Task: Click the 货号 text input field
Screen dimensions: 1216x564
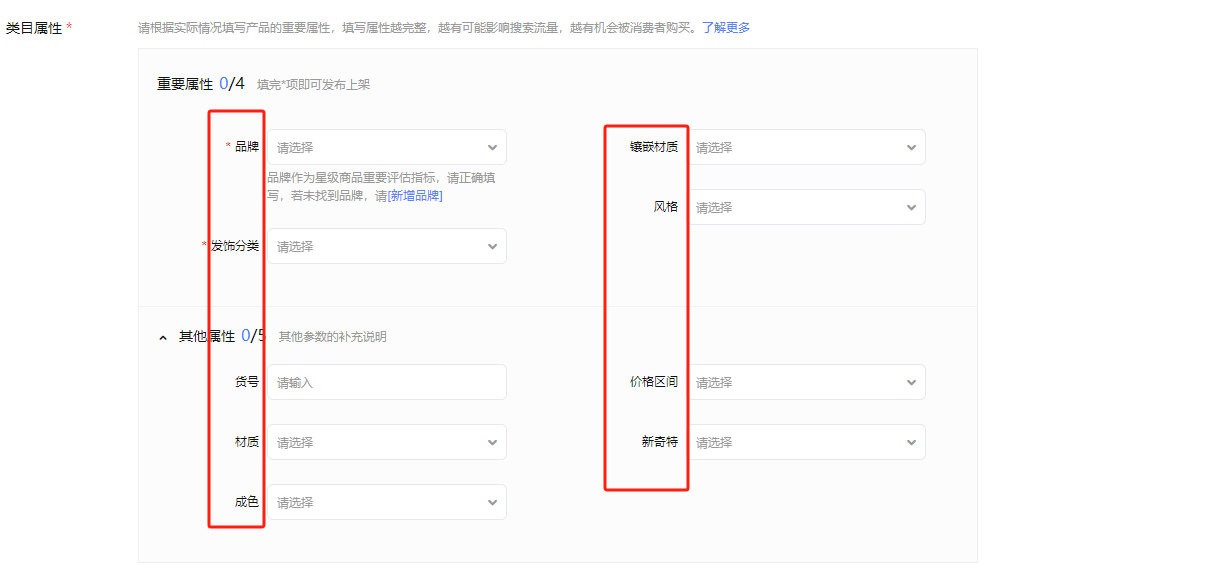Action: (x=386, y=382)
